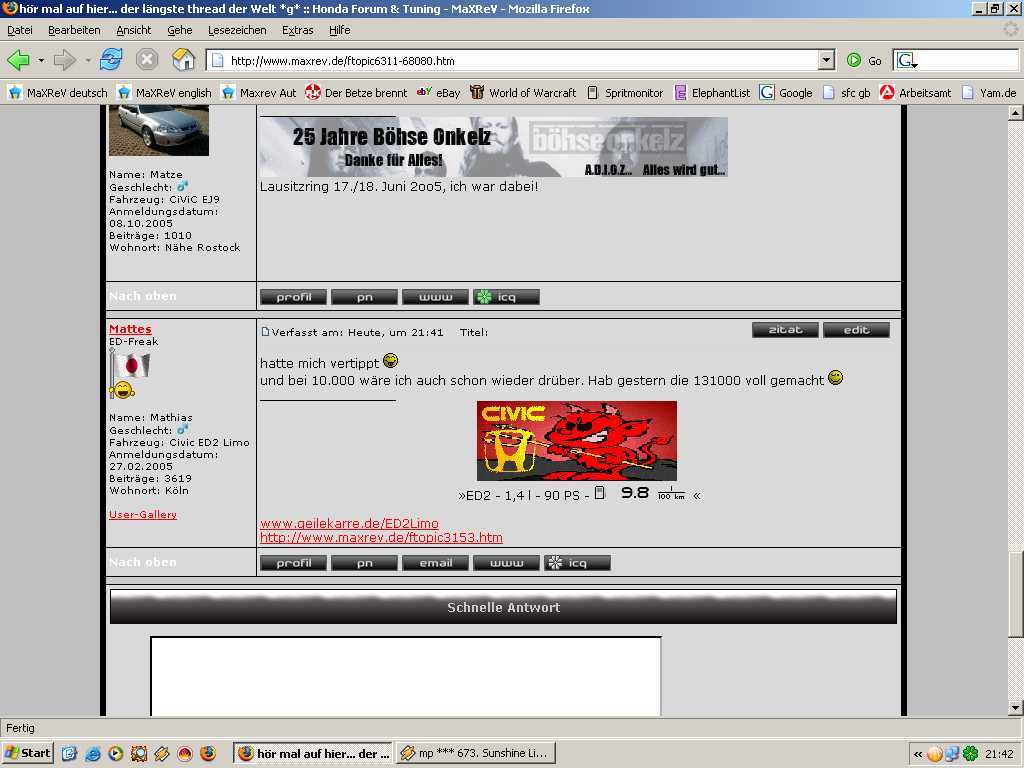Click the 25 Jahre Böhse Onkelz banner

(494, 147)
